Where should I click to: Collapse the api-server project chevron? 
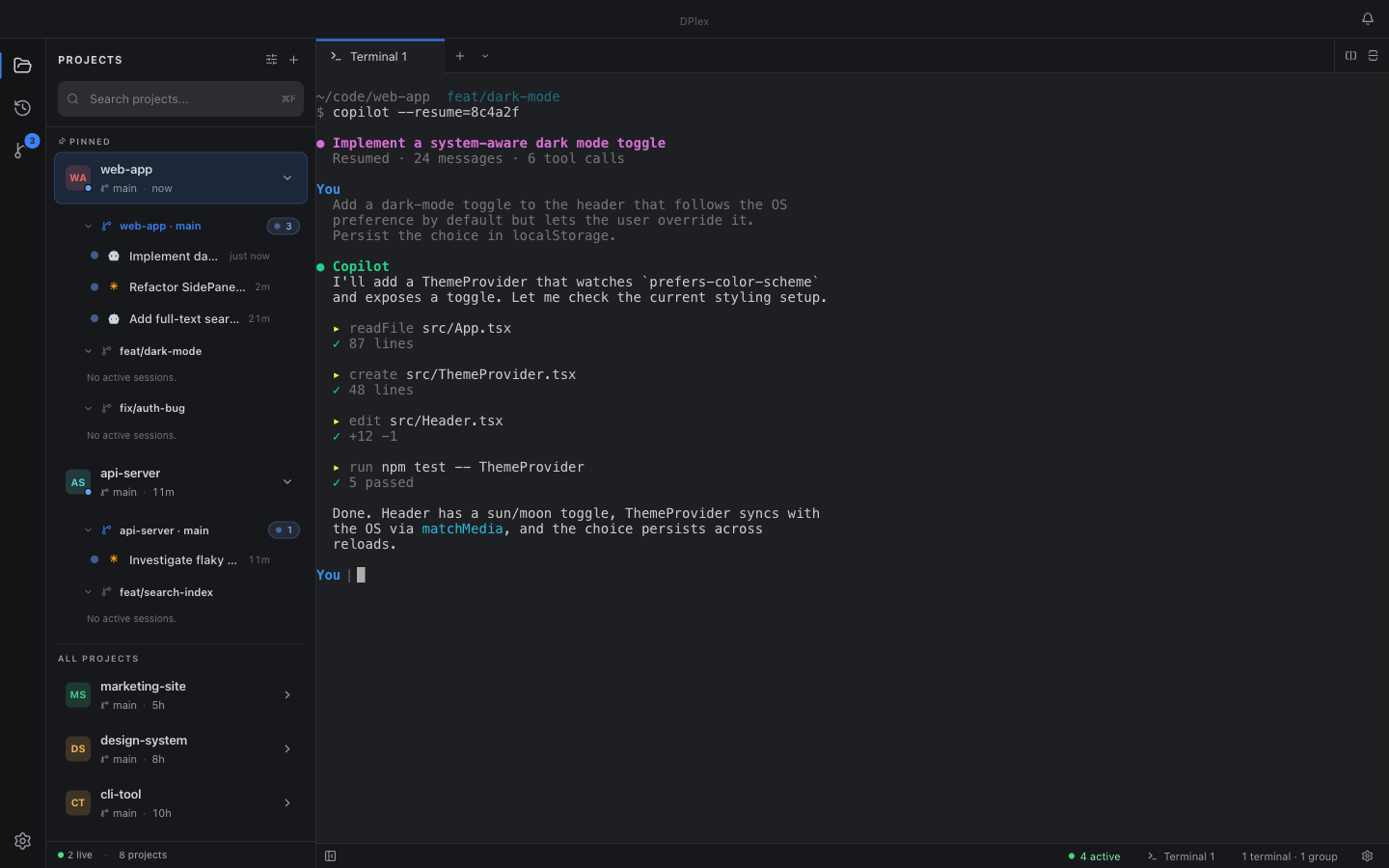coord(286,481)
